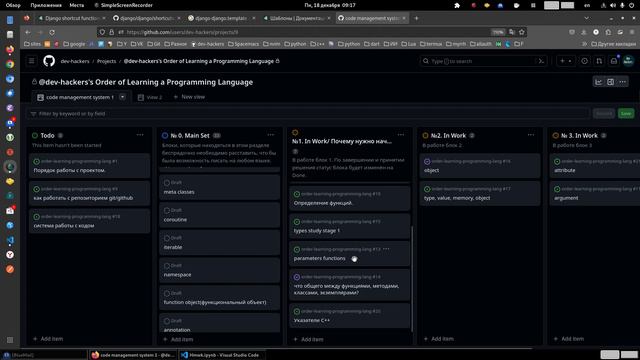
Task: Focus the Filter by keyword or by field box
Action: coord(308,113)
